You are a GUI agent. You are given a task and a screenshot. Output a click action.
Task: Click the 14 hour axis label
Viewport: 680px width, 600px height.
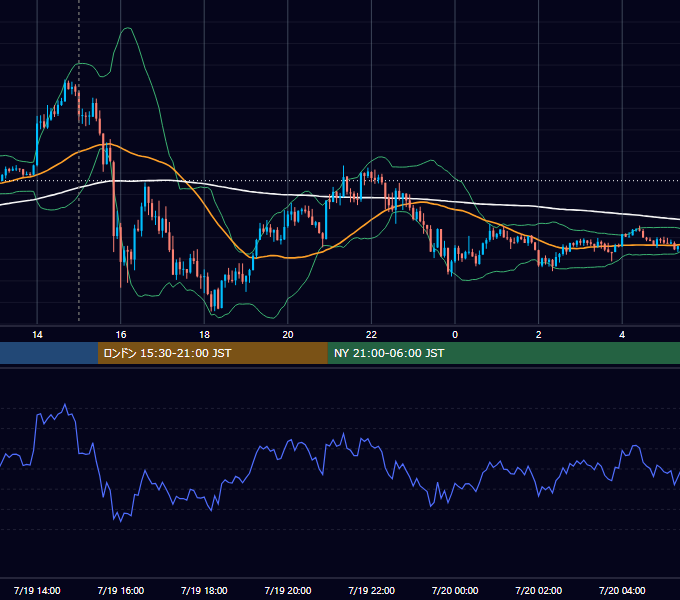click(37, 335)
